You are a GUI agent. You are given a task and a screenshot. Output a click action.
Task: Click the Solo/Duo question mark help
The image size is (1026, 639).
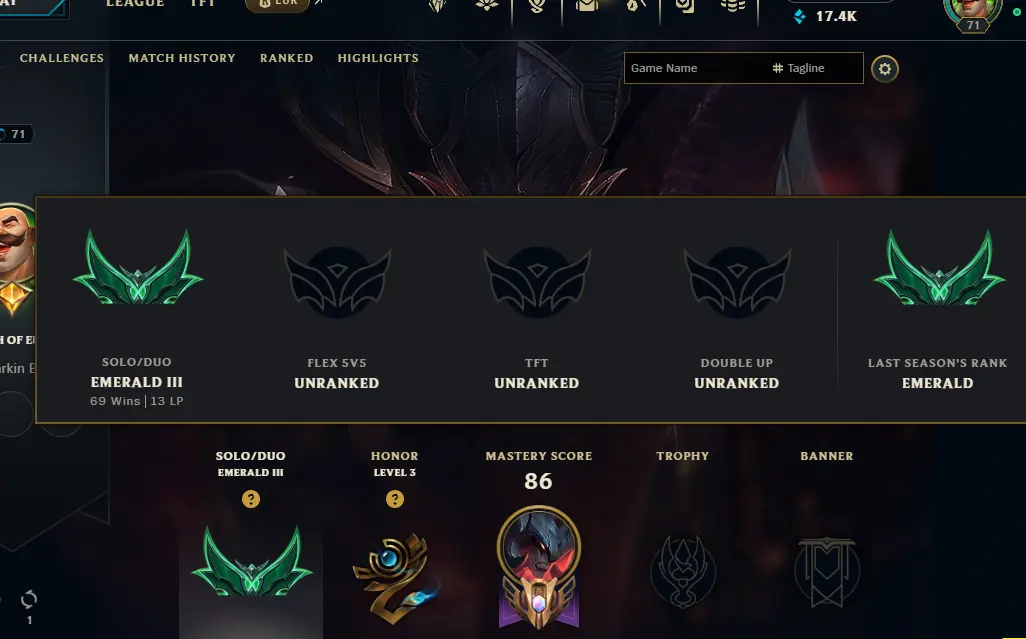[x=251, y=499]
